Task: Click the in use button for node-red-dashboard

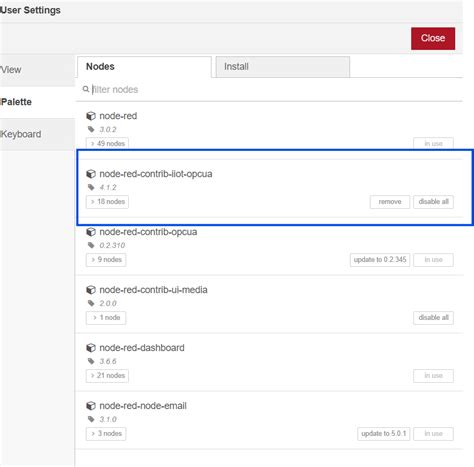Action: (x=433, y=376)
